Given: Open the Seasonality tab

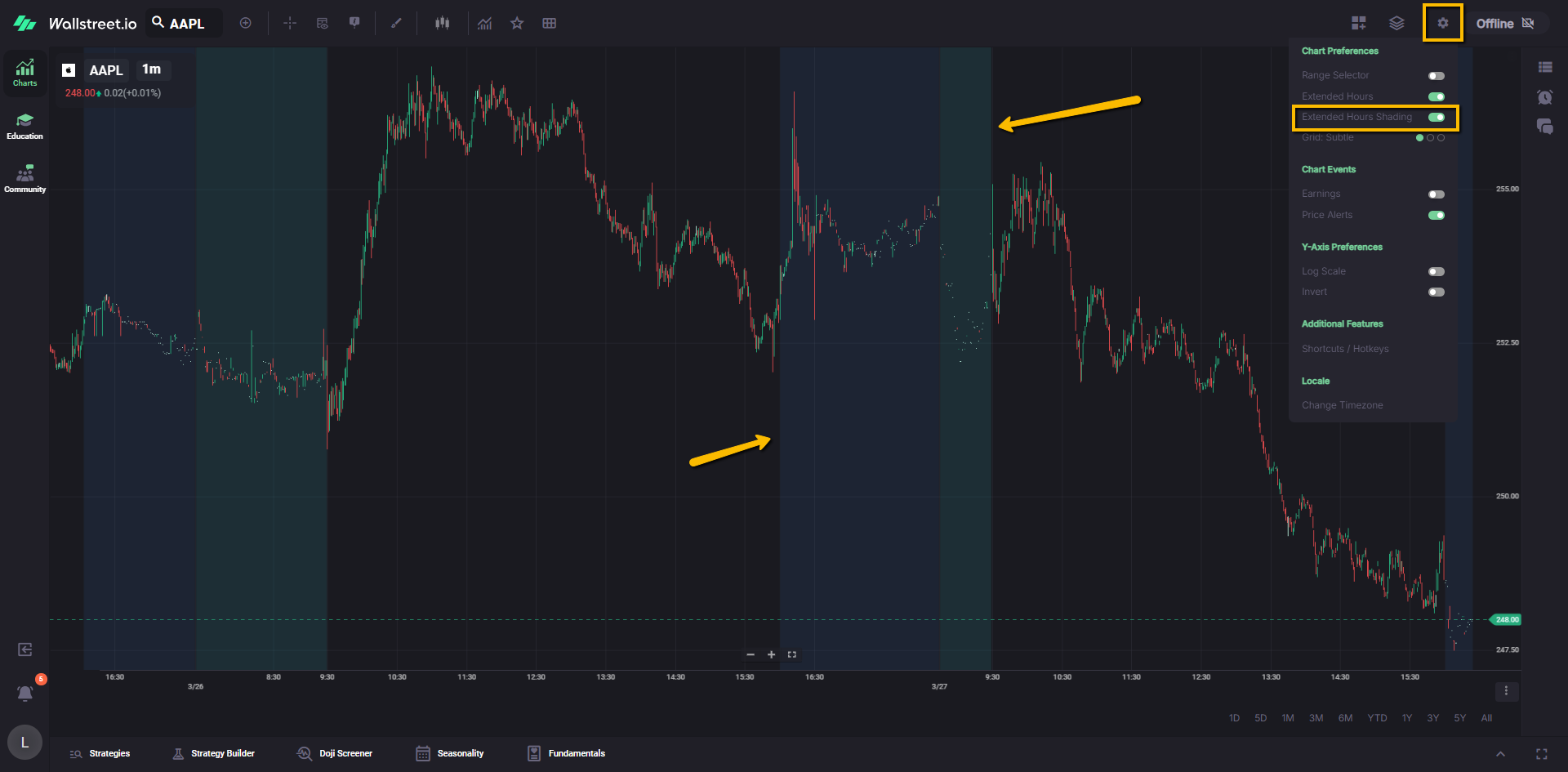Looking at the screenshot, I should click(x=450, y=753).
